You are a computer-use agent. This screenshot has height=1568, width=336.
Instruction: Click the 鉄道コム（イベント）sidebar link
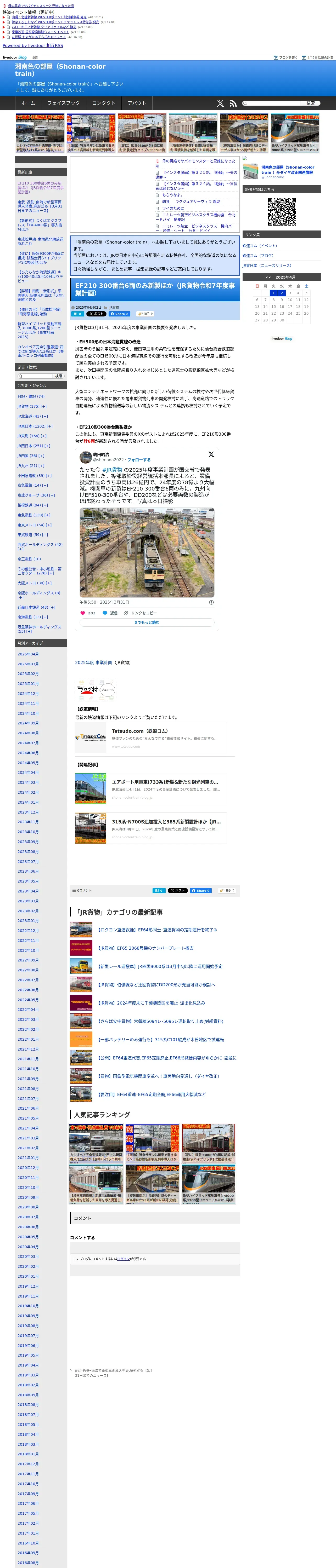tap(260, 246)
